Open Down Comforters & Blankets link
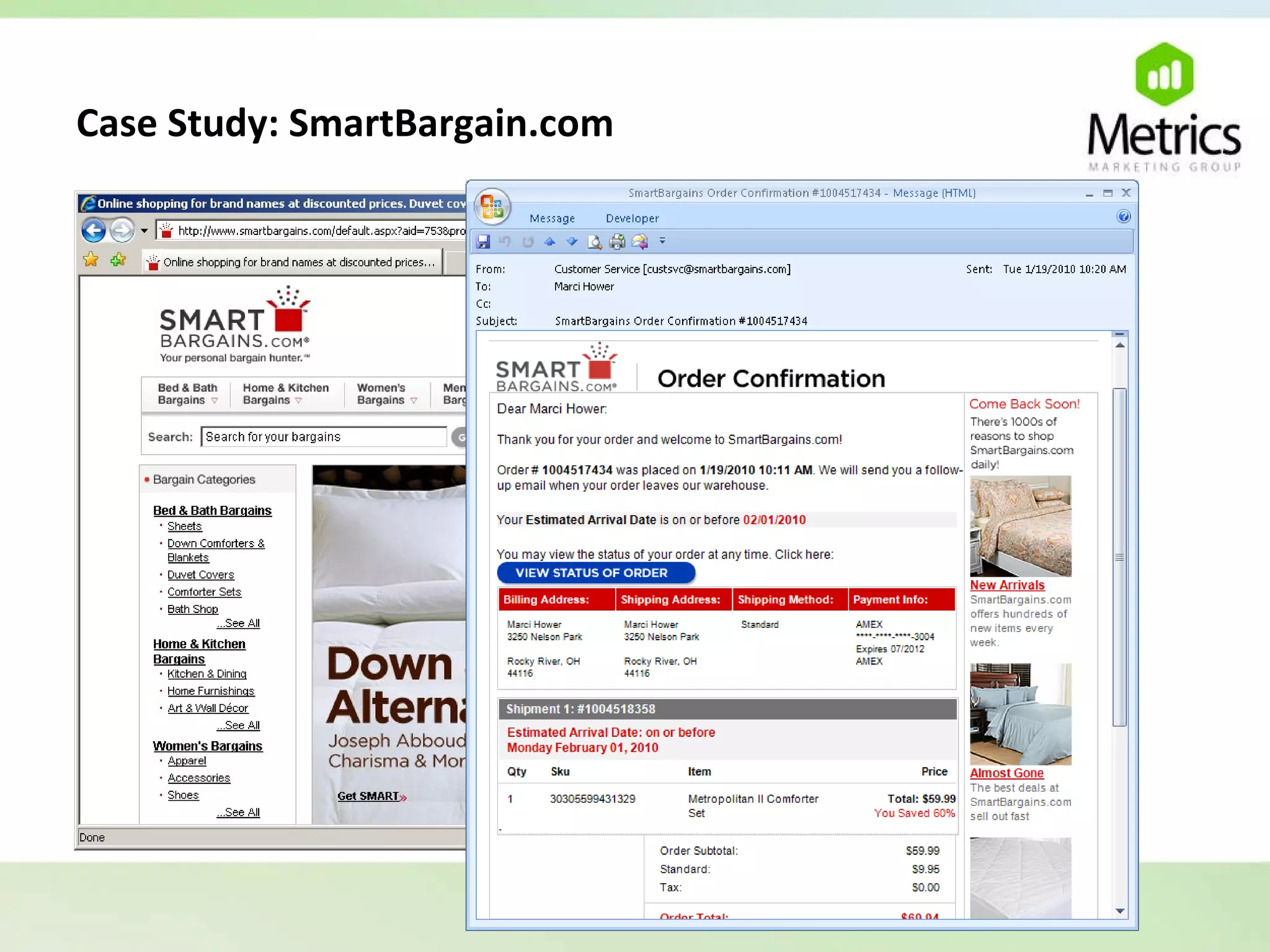The width and height of the screenshot is (1270, 952). tap(216, 550)
